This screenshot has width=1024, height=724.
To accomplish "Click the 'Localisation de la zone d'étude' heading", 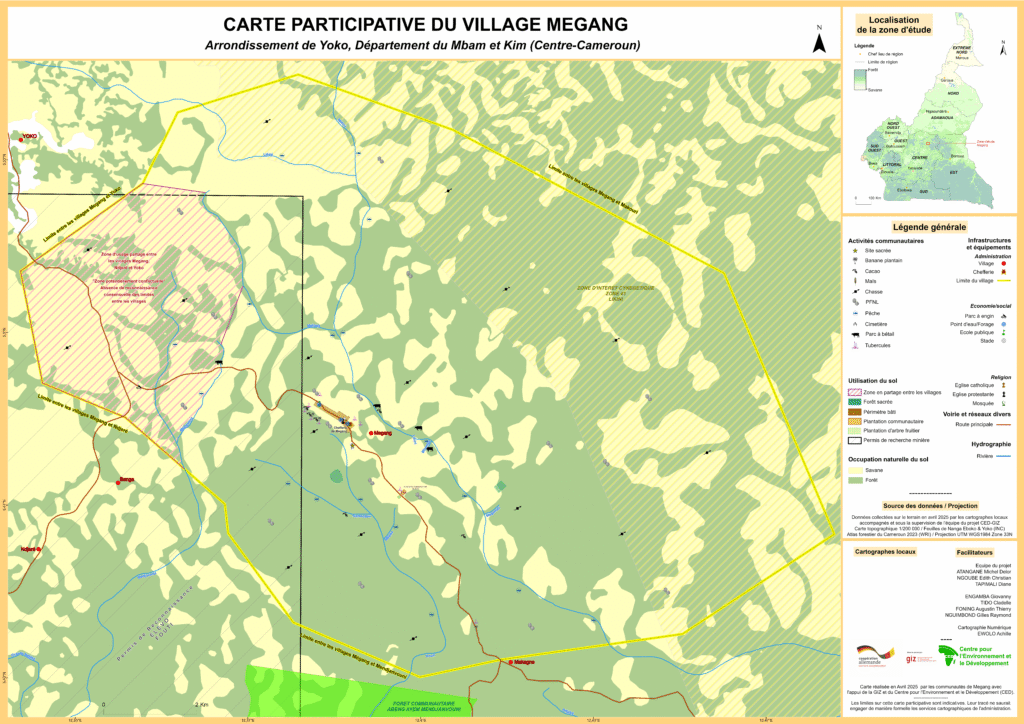I will [893, 25].
